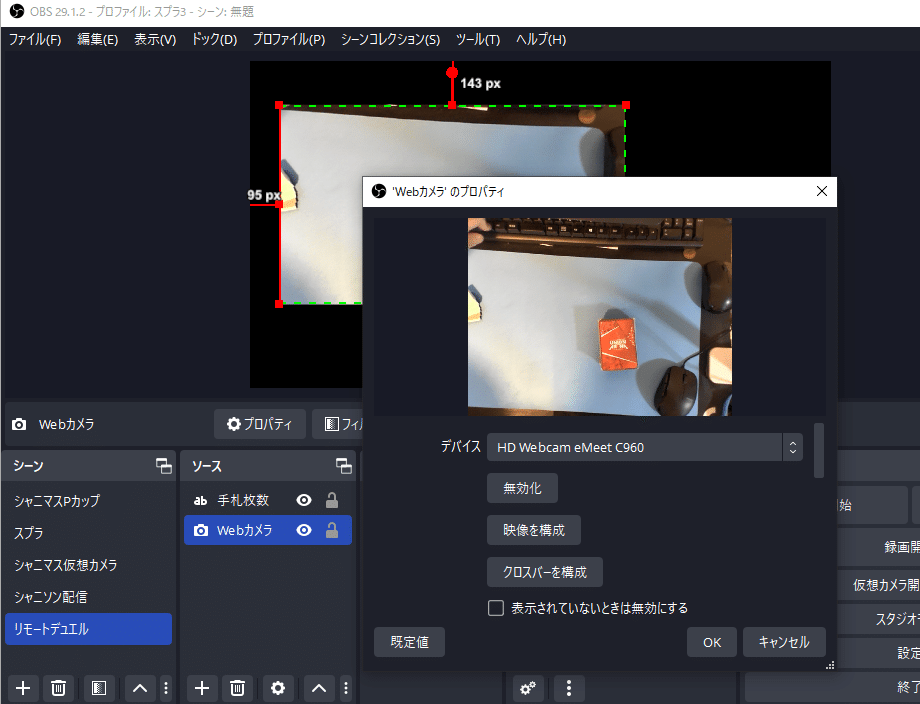Click the bottom-left red handle of the selected source
The height and width of the screenshot is (704, 920).
point(279,304)
